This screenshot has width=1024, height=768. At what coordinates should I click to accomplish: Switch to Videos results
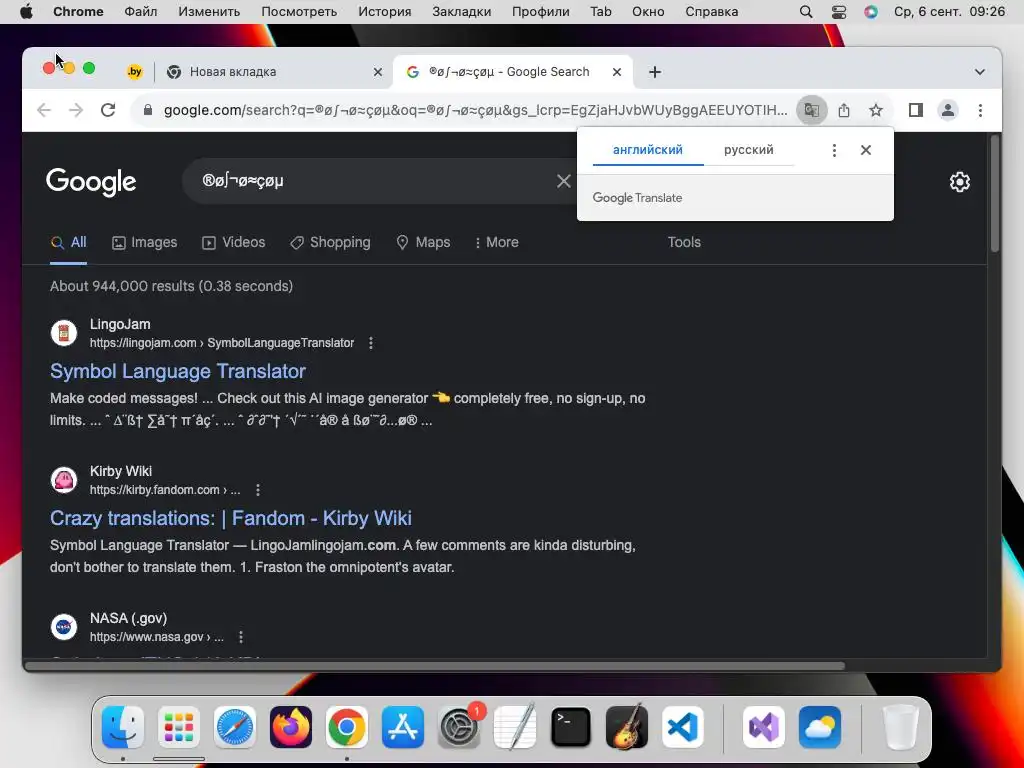click(233, 242)
